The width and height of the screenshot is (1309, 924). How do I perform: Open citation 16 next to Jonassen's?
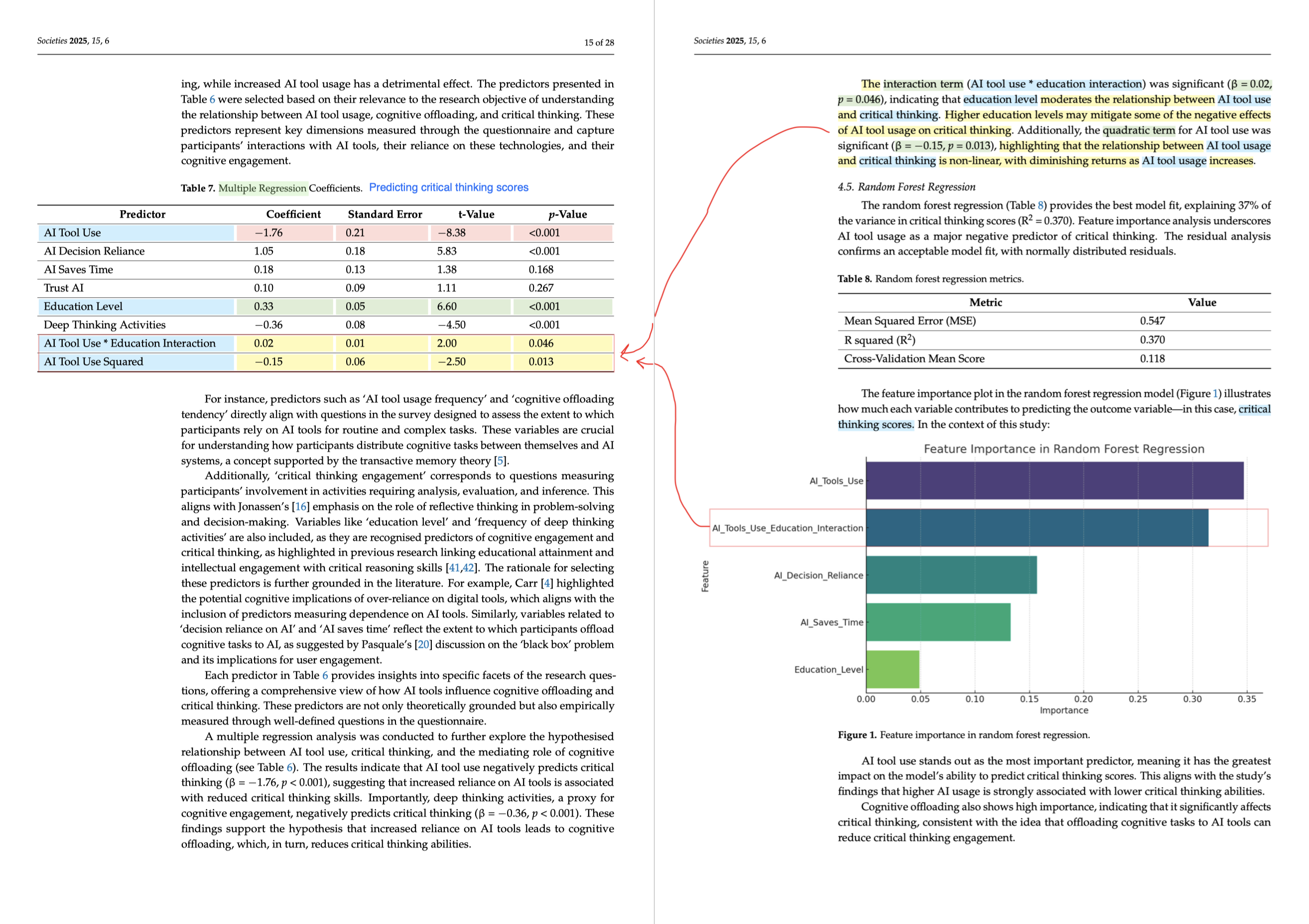pyautogui.click(x=300, y=507)
